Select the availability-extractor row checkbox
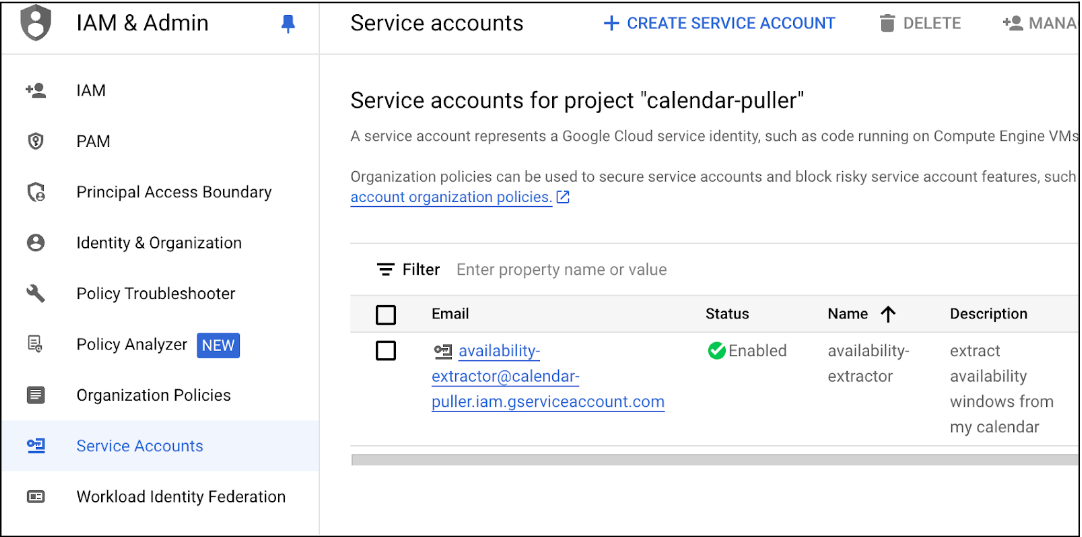Screen dimensions: 1082x537 pyautogui.click(x=386, y=351)
